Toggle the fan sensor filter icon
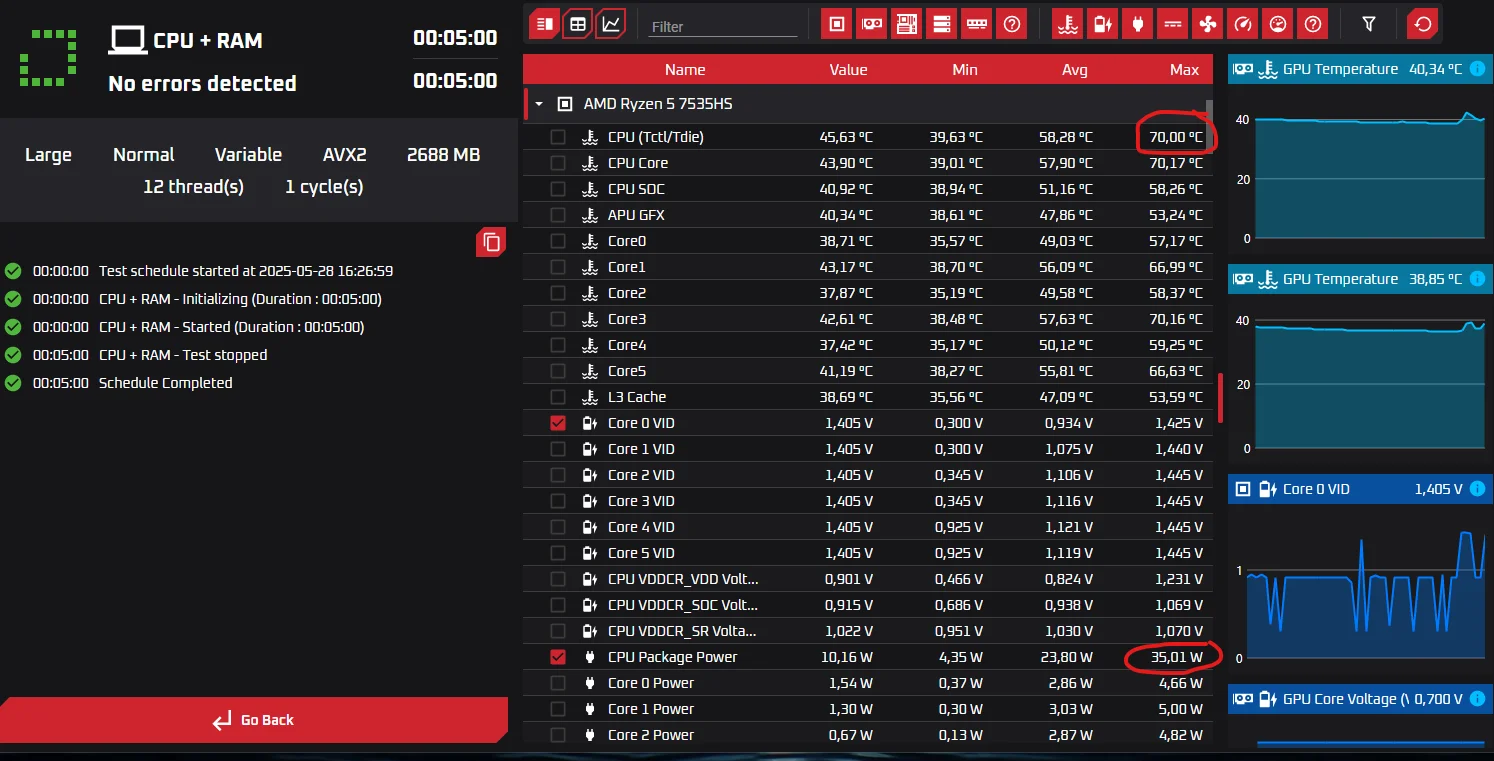1494x761 pixels. click(1208, 24)
